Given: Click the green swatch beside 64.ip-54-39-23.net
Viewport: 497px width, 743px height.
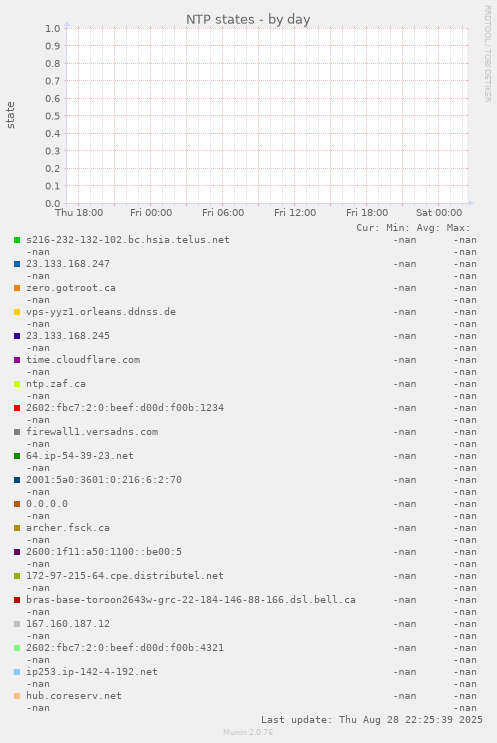Looking at the screenshot, I should click(17, 456).
